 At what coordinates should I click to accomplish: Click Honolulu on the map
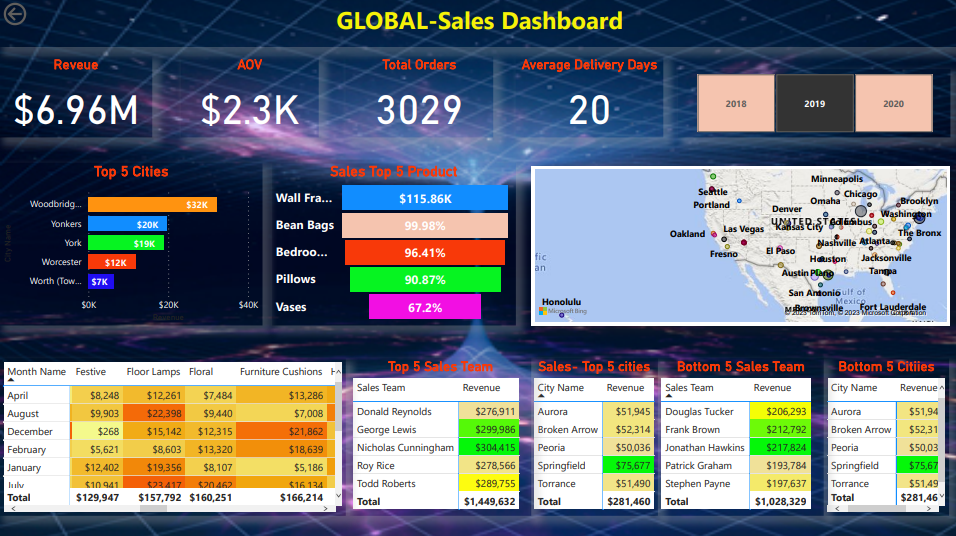coord(562,302)
